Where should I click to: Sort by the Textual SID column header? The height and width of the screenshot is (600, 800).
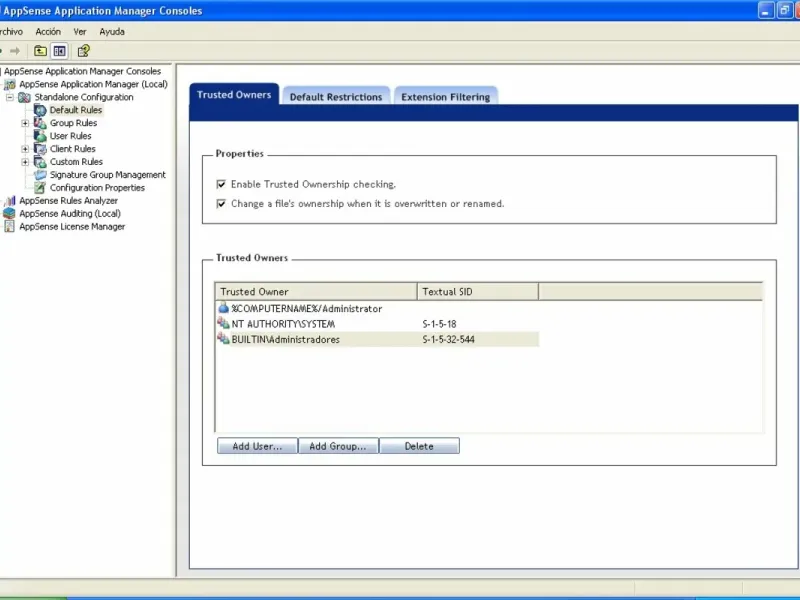tap(478, 291)
